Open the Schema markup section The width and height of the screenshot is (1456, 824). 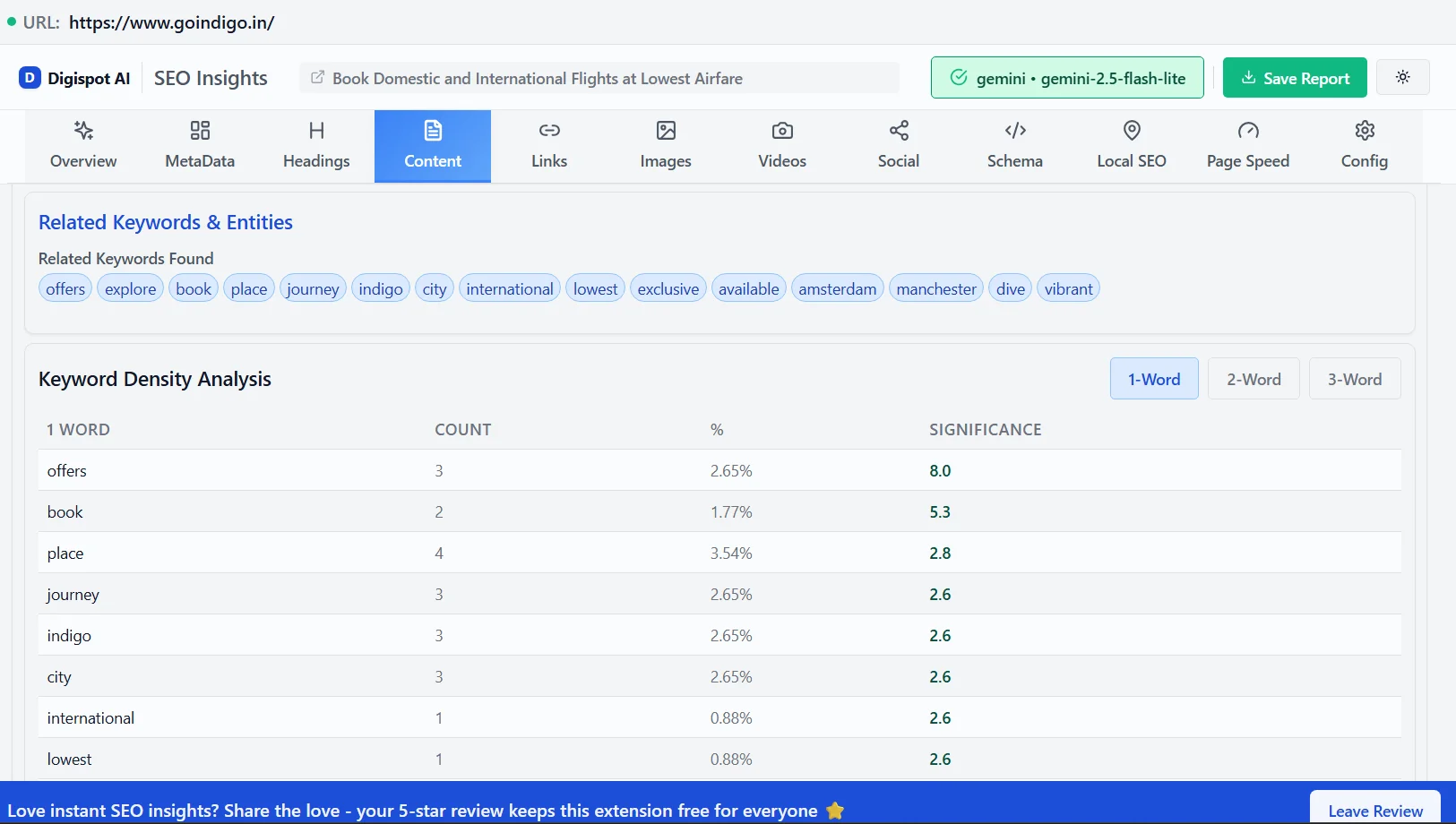(x=1014, y=144)
